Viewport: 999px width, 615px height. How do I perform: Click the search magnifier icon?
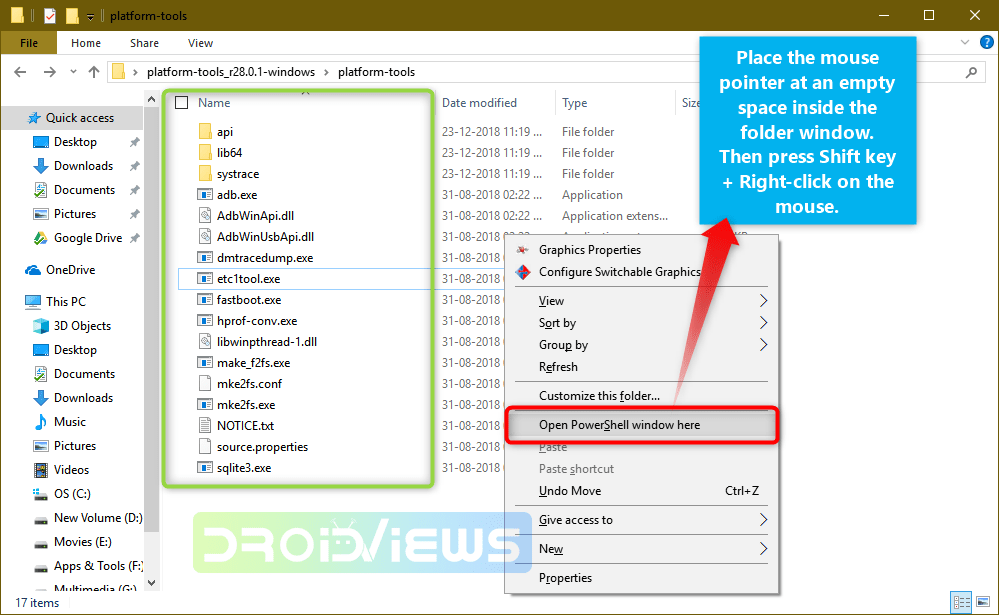[971, 72]
